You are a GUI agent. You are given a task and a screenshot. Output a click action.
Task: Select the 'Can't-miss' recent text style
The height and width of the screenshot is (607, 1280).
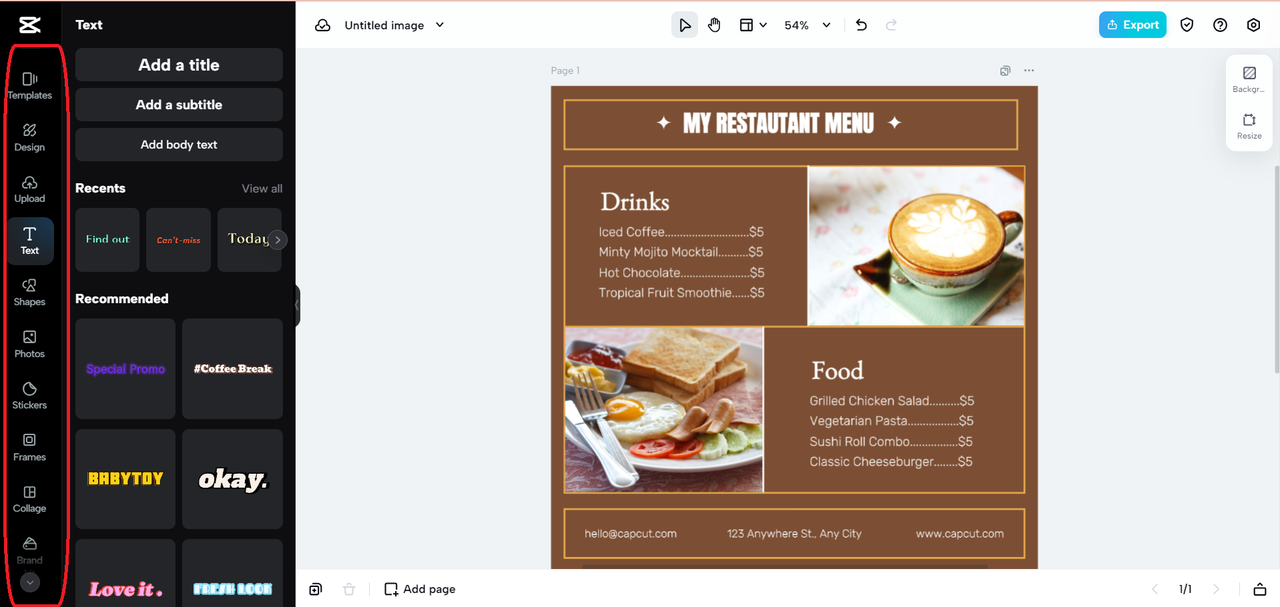(x=178, y=240)
